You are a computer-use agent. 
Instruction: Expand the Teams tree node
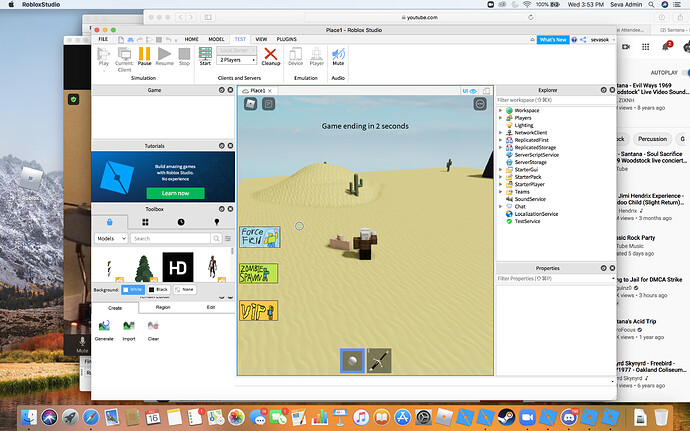click(500, 192)
